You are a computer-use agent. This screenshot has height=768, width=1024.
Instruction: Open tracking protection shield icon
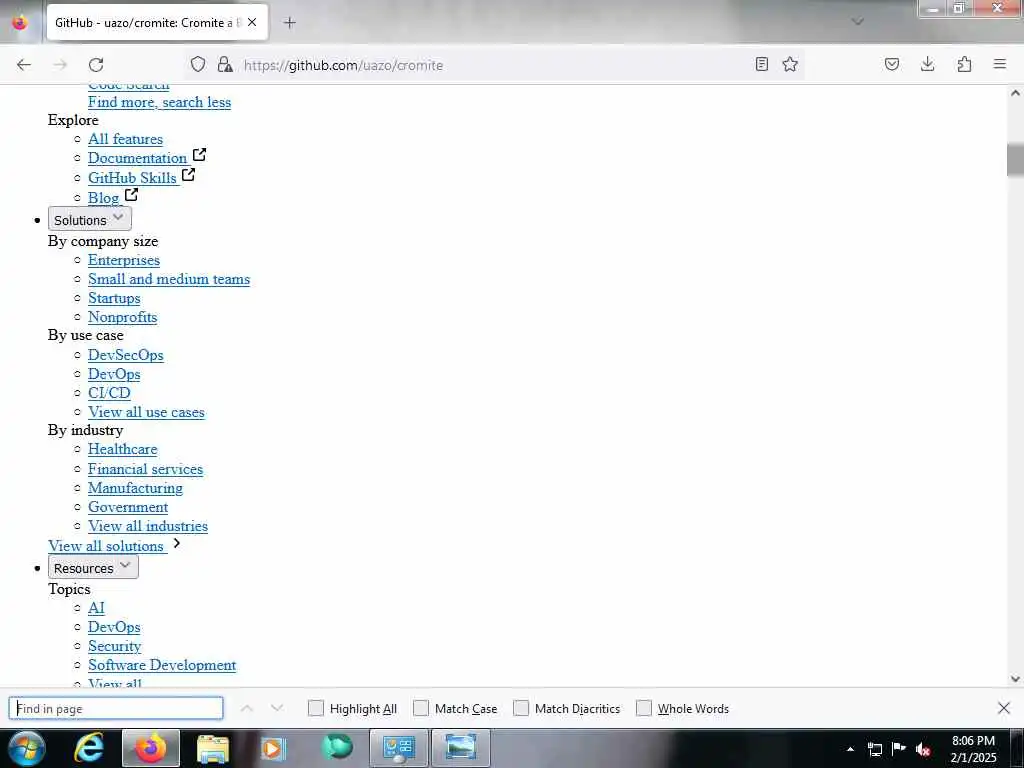click(198, 64)
